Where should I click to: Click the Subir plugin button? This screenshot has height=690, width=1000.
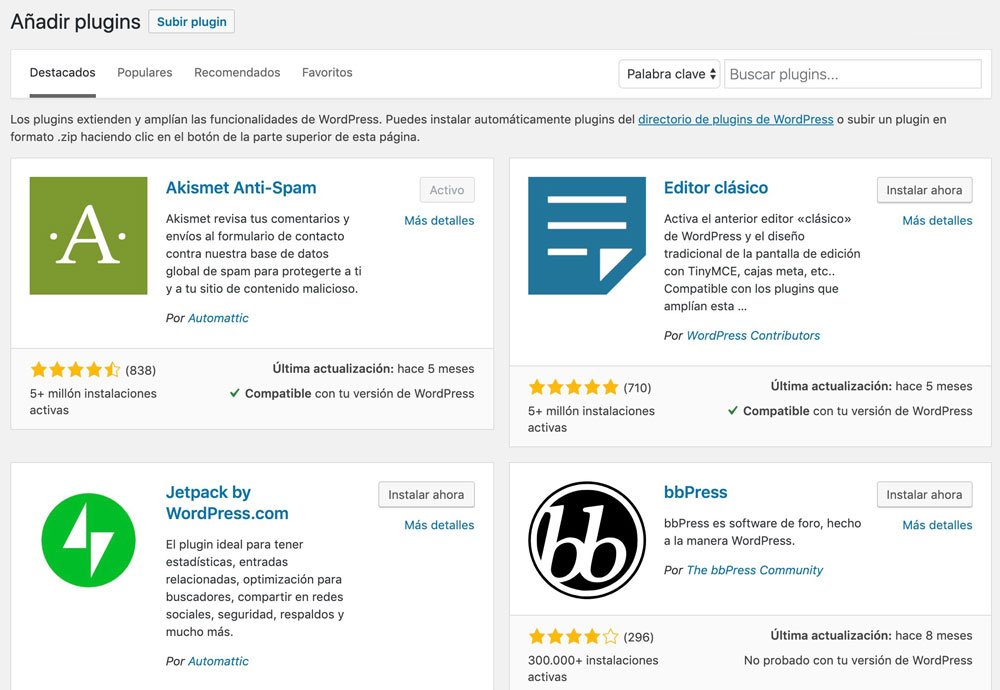click(x=191, y=22)
